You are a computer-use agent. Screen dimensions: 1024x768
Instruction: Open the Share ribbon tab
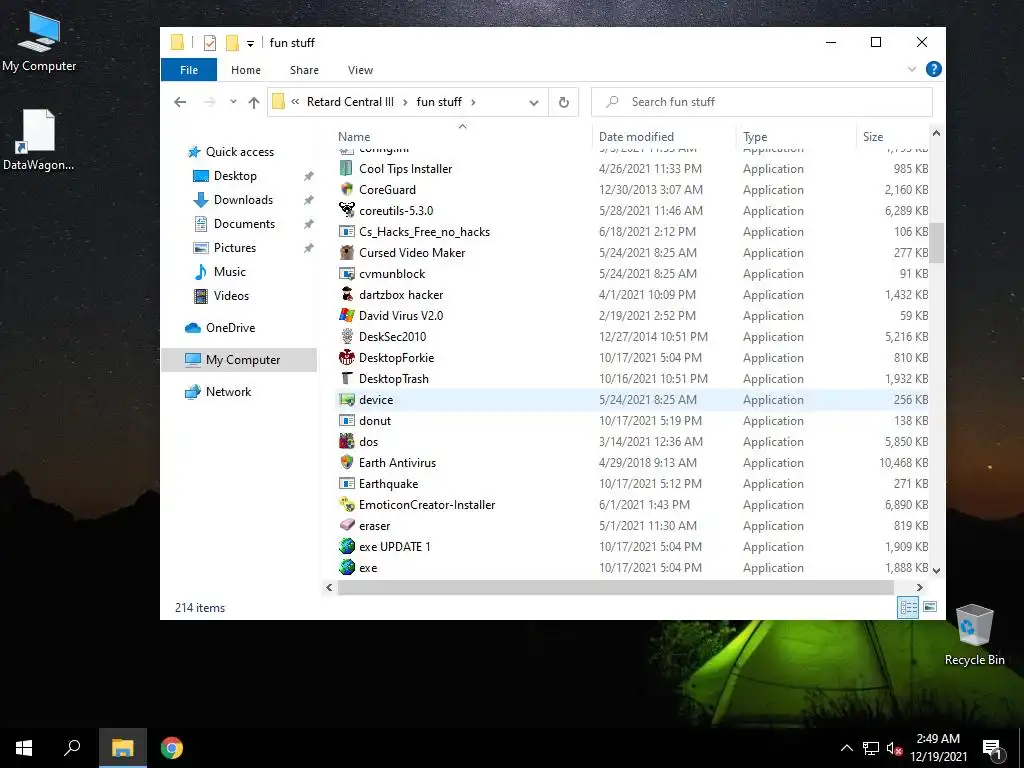304,70
